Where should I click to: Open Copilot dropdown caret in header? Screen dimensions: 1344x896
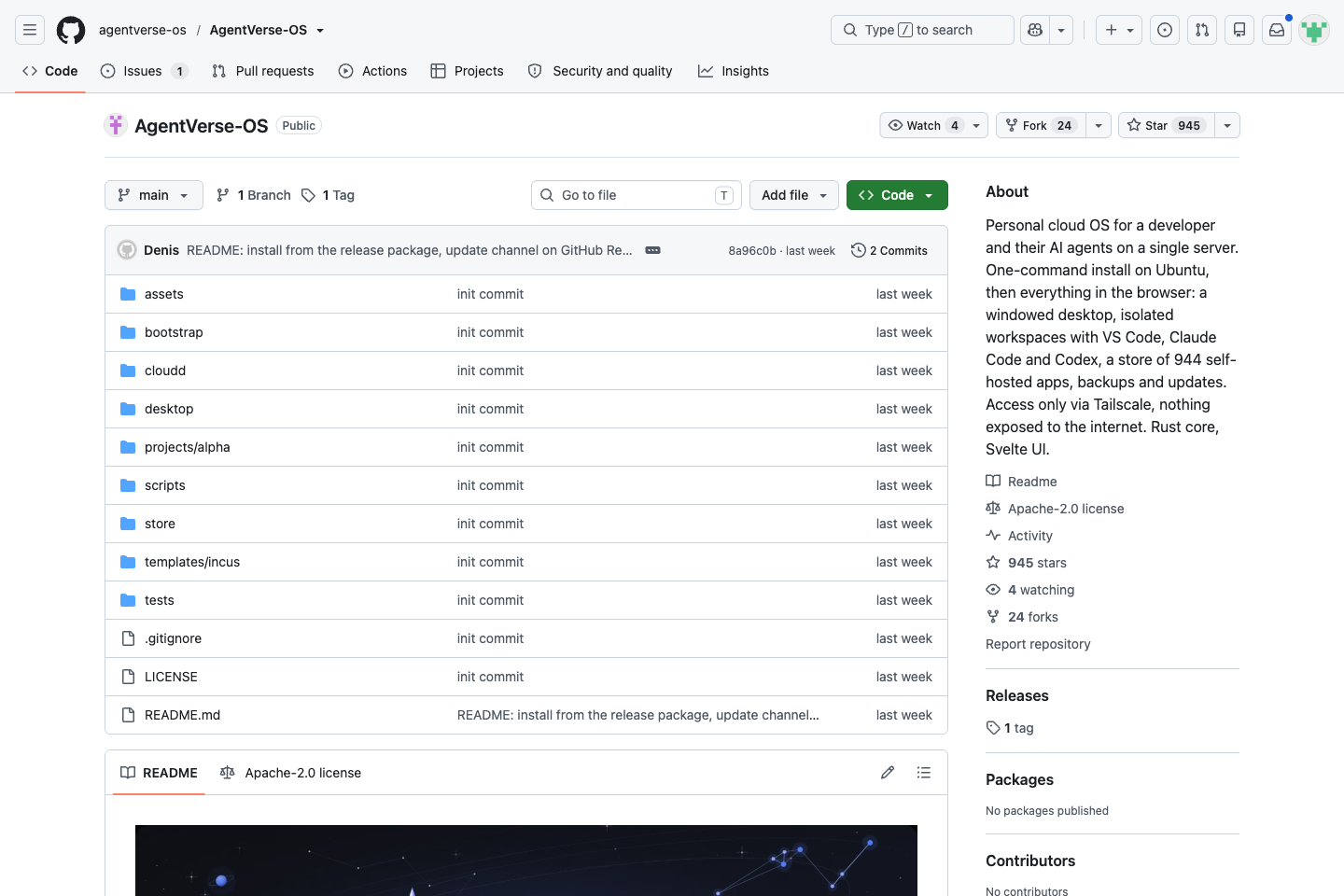click(x=1061, y=30)
